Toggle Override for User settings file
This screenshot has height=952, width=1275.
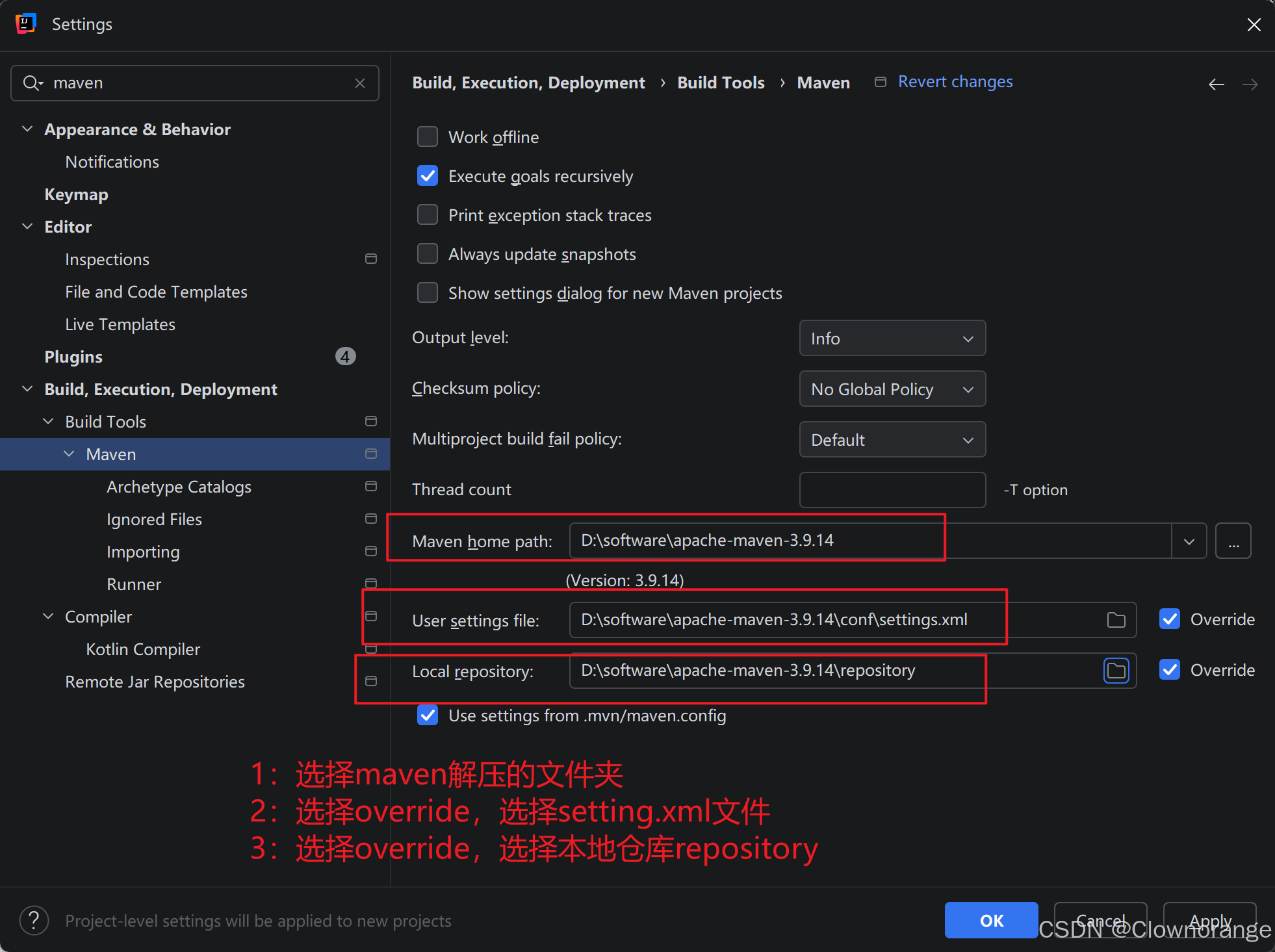coord(1170,619)
